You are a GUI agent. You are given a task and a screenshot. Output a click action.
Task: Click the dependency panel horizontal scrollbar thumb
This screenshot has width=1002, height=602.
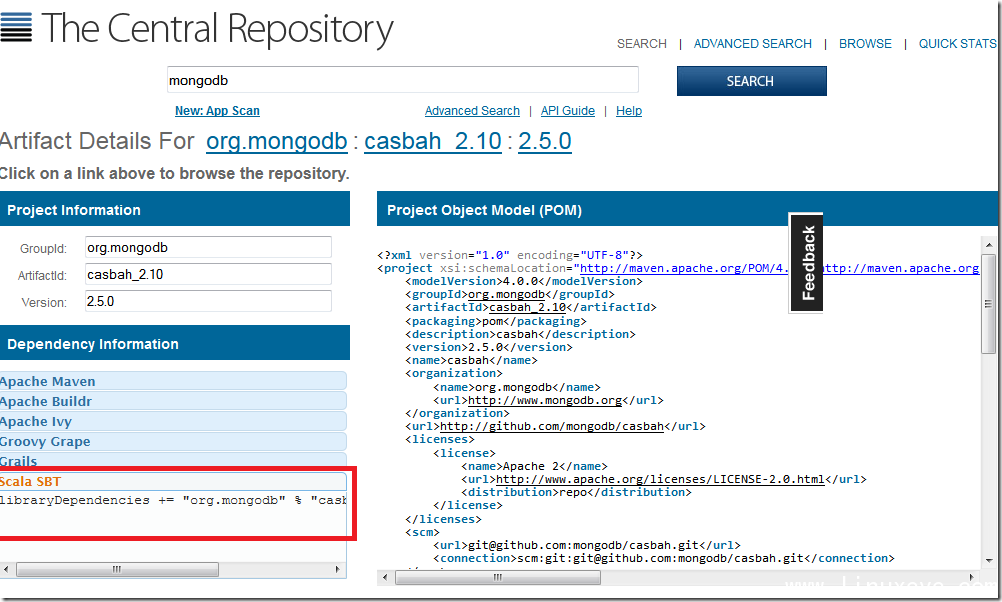coord(117,569)
